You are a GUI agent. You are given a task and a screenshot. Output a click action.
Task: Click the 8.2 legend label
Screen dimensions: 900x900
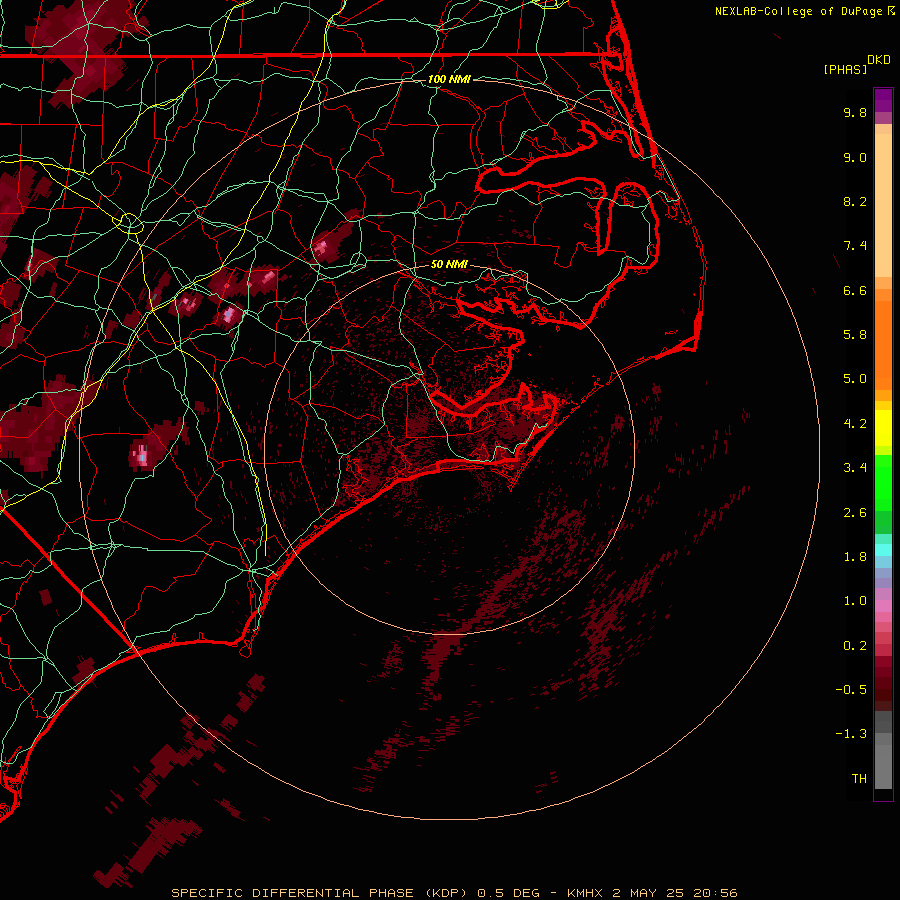[855, 201]
